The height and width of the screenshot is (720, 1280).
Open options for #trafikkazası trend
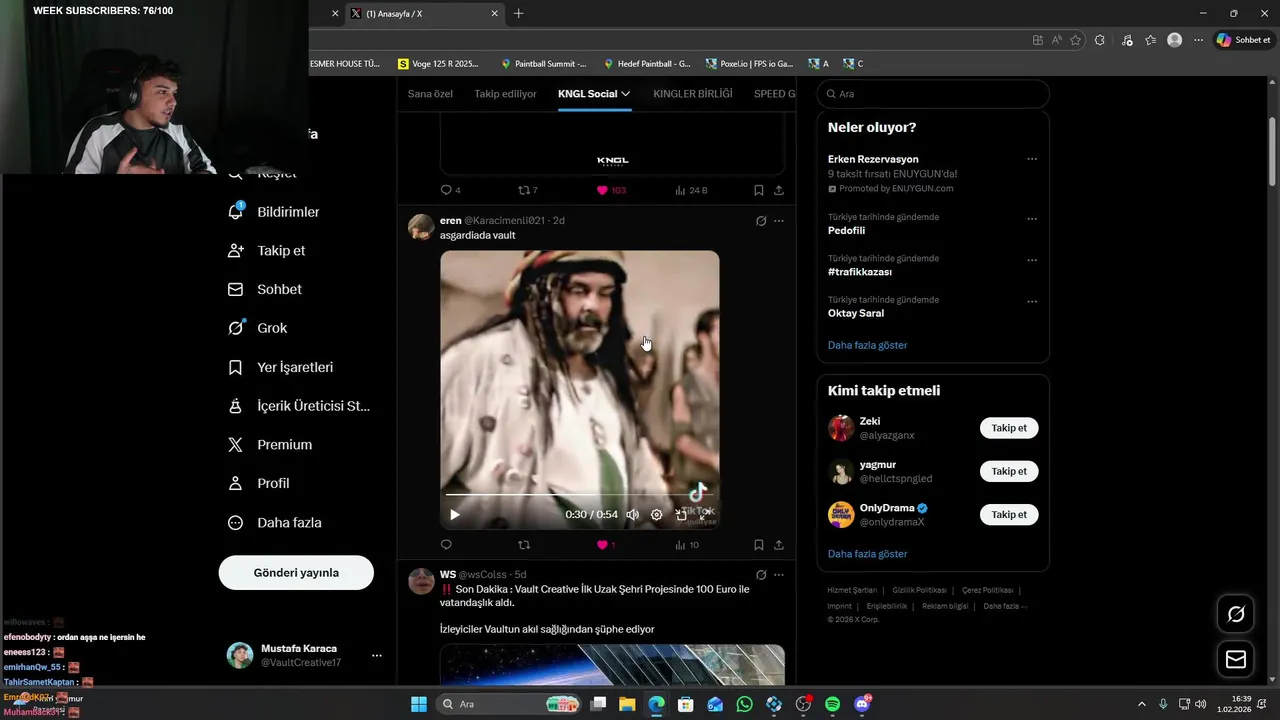click(x=1032, y=260)
